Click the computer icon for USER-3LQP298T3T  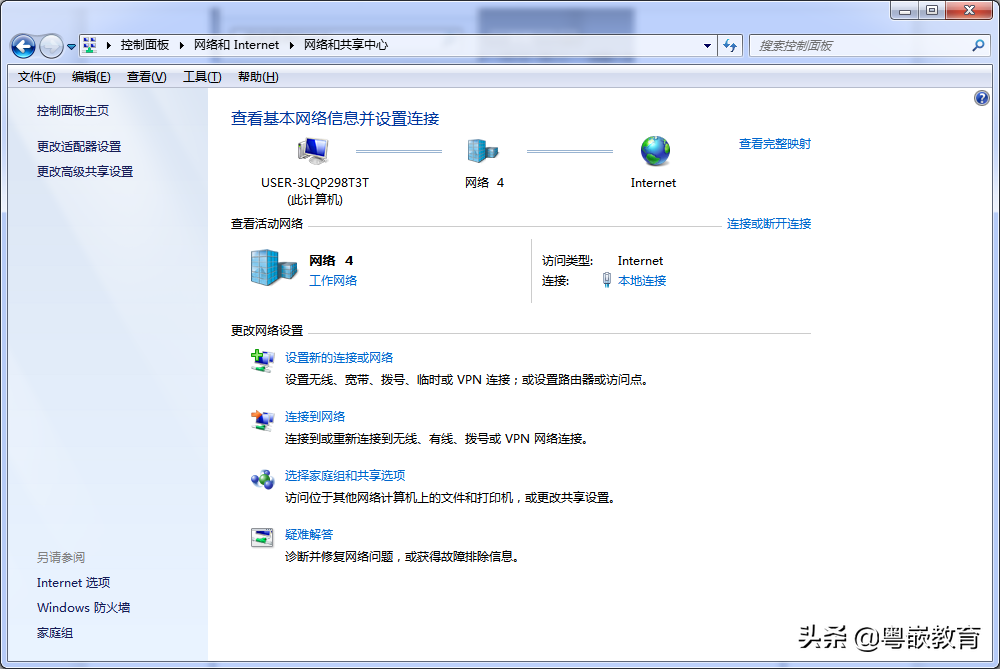[x=313, y=148]
